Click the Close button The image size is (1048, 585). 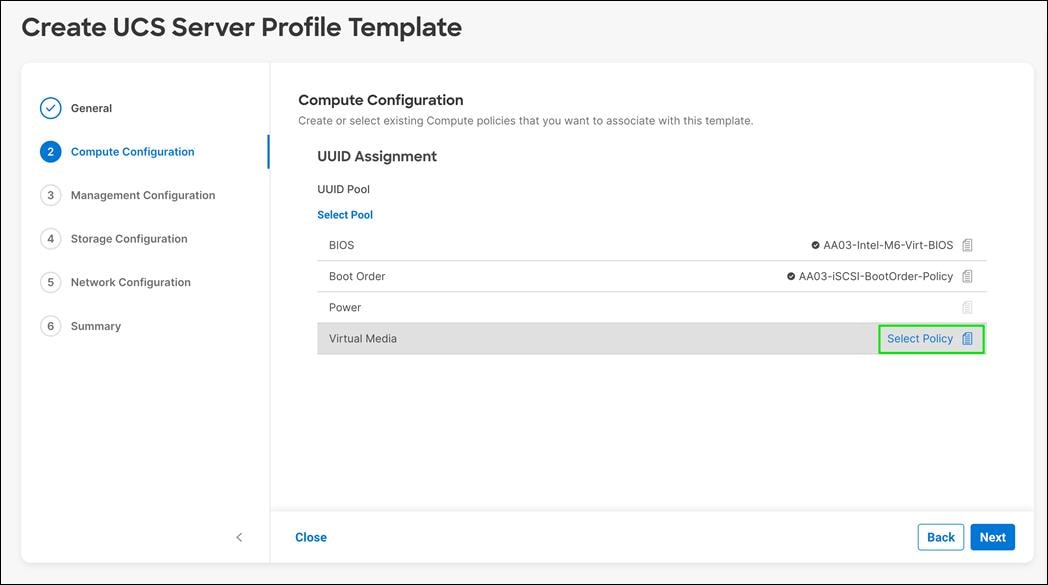tap(310, 537)
